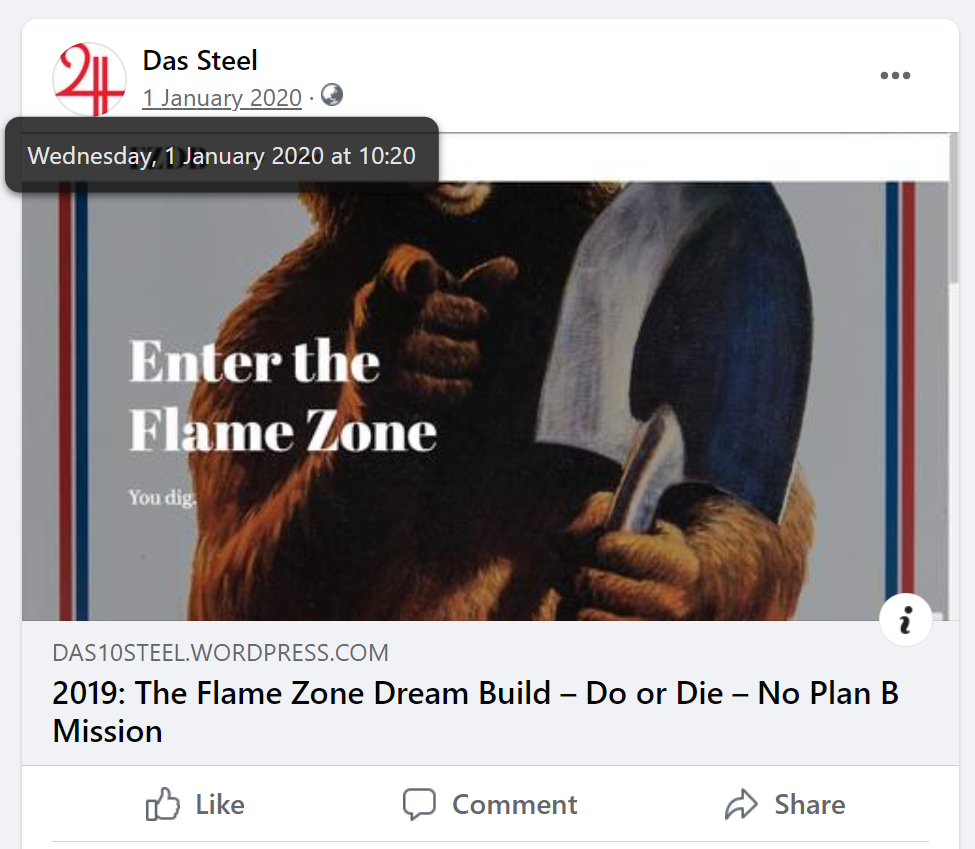Screen dimensions: 975x849
Task: Click the 'Enter the Flame Zone' headline text
Action: (x=283, y=397)
